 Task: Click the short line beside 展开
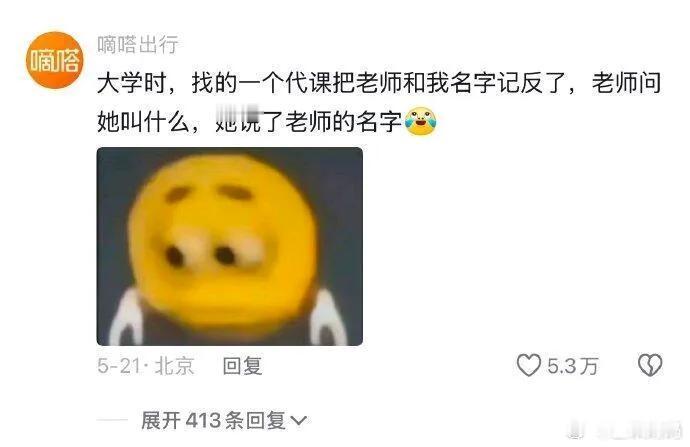pyautogui.click(x=112, y=421)
